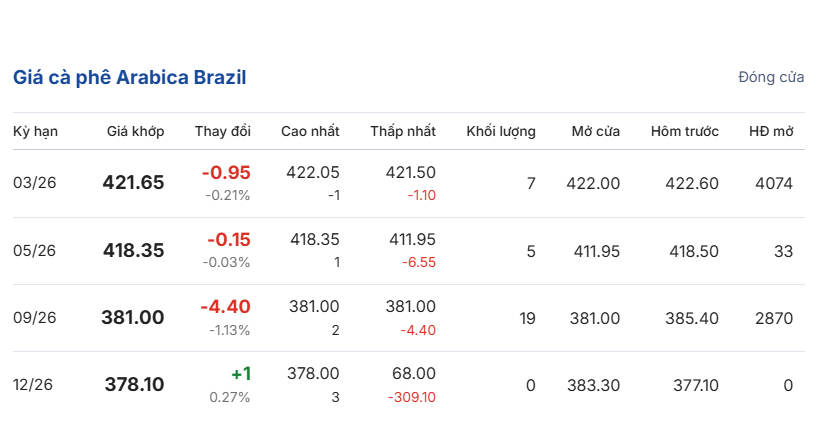Select the Cao nhất column header

[x=310, y=132]
